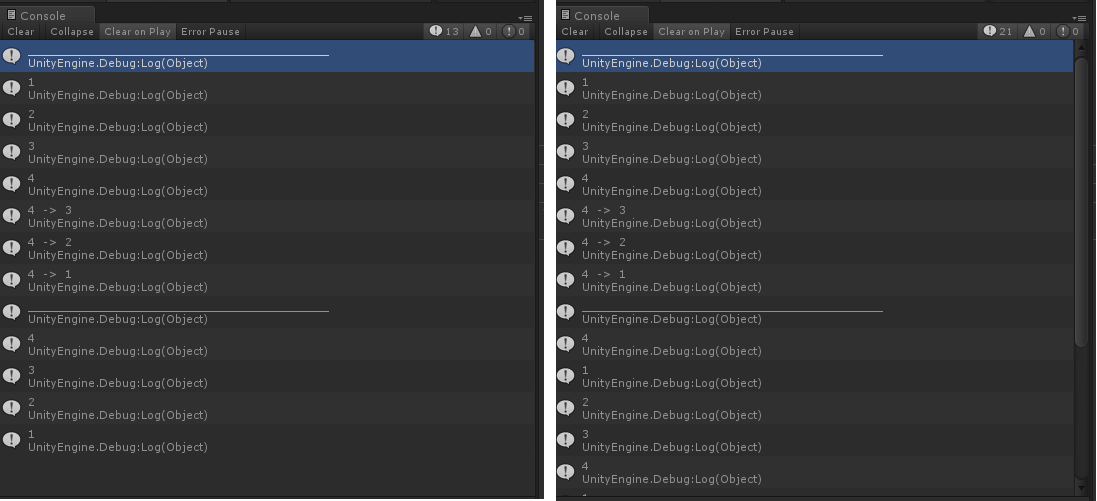Image resolution: width=1097 pixels, height=501 pixels.
Task: Click the right console's vertical scrollbar thumb
Action: pyautogui.click(x=1080, y=200)
